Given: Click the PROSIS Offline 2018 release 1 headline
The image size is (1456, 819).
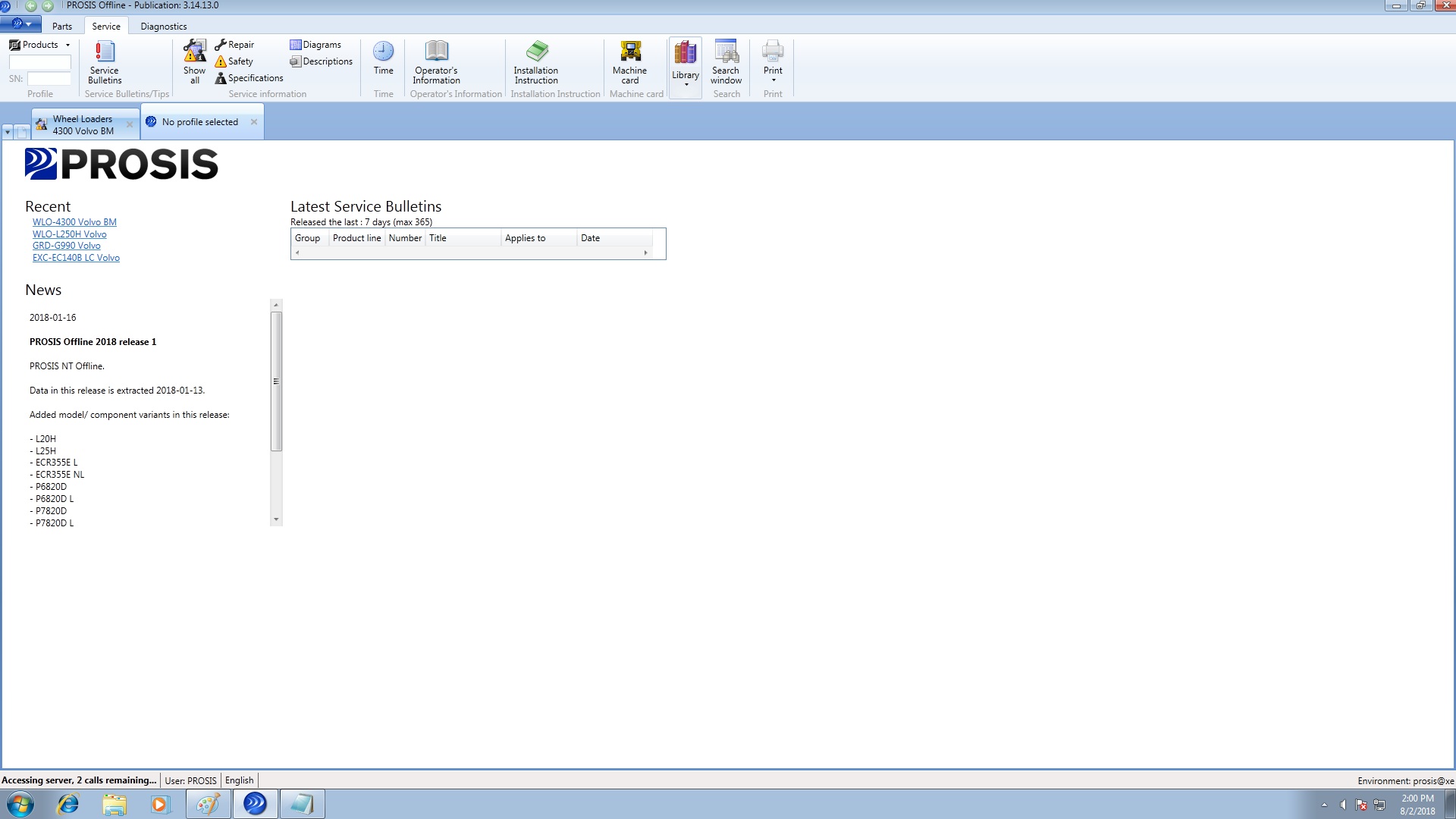Looking at the screenshot, I should [x=93, y=342].
